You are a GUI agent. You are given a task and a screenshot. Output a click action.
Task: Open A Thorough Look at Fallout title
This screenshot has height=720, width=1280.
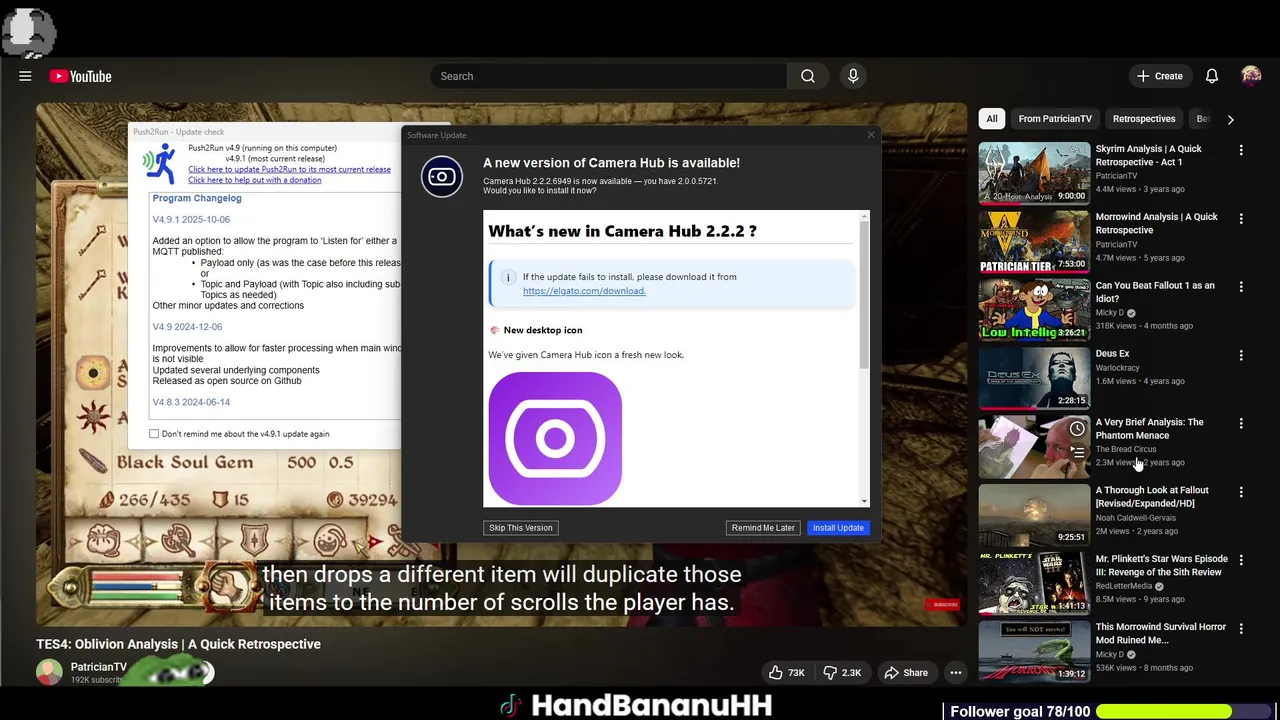point(1152,497)
